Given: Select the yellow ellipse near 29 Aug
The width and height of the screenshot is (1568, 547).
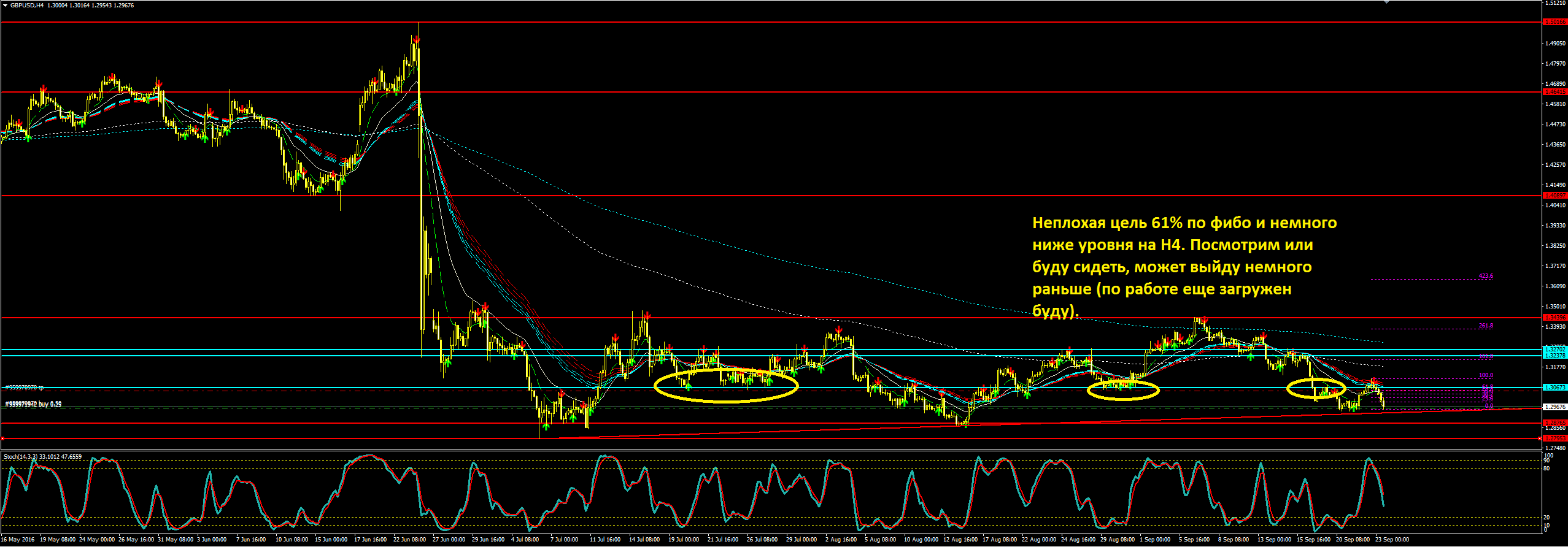Looking at the screenshot, I should 1122,390.
